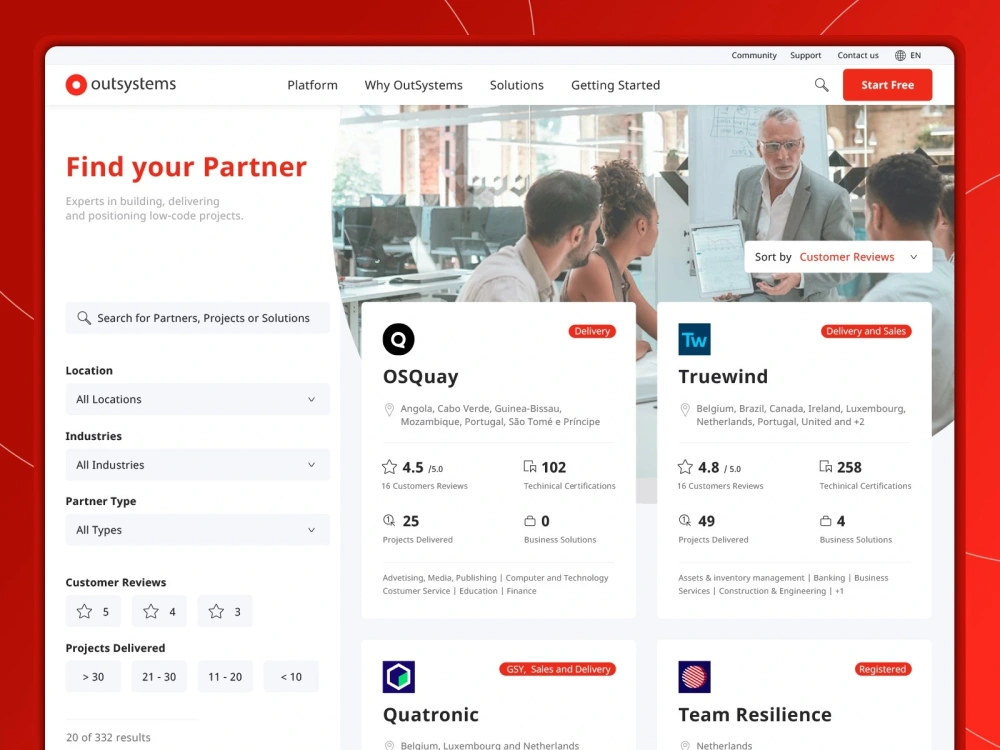The width and height of the screenshot is (1000, 750).
Task: Click the Team Resilience Registered badge
Action: (x=883, y=669)
